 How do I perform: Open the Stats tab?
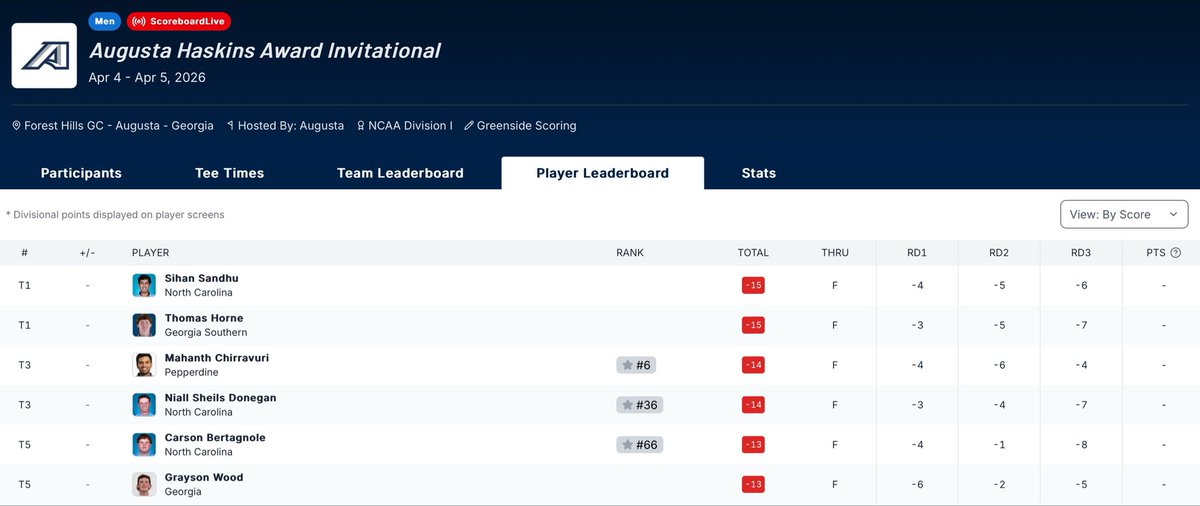click(759, 173)
